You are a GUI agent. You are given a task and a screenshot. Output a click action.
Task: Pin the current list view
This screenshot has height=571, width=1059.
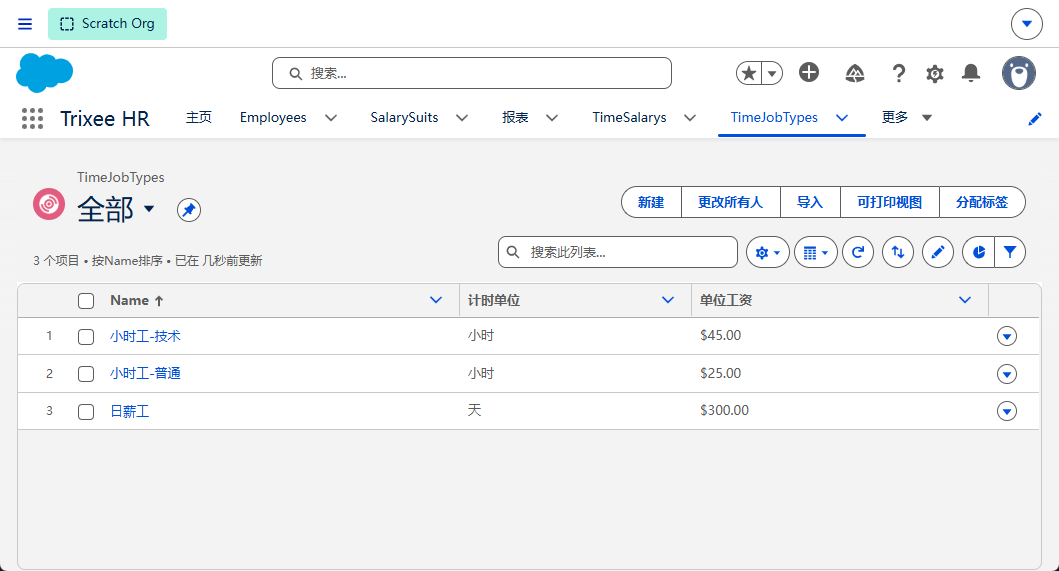(x=189, y=209)
